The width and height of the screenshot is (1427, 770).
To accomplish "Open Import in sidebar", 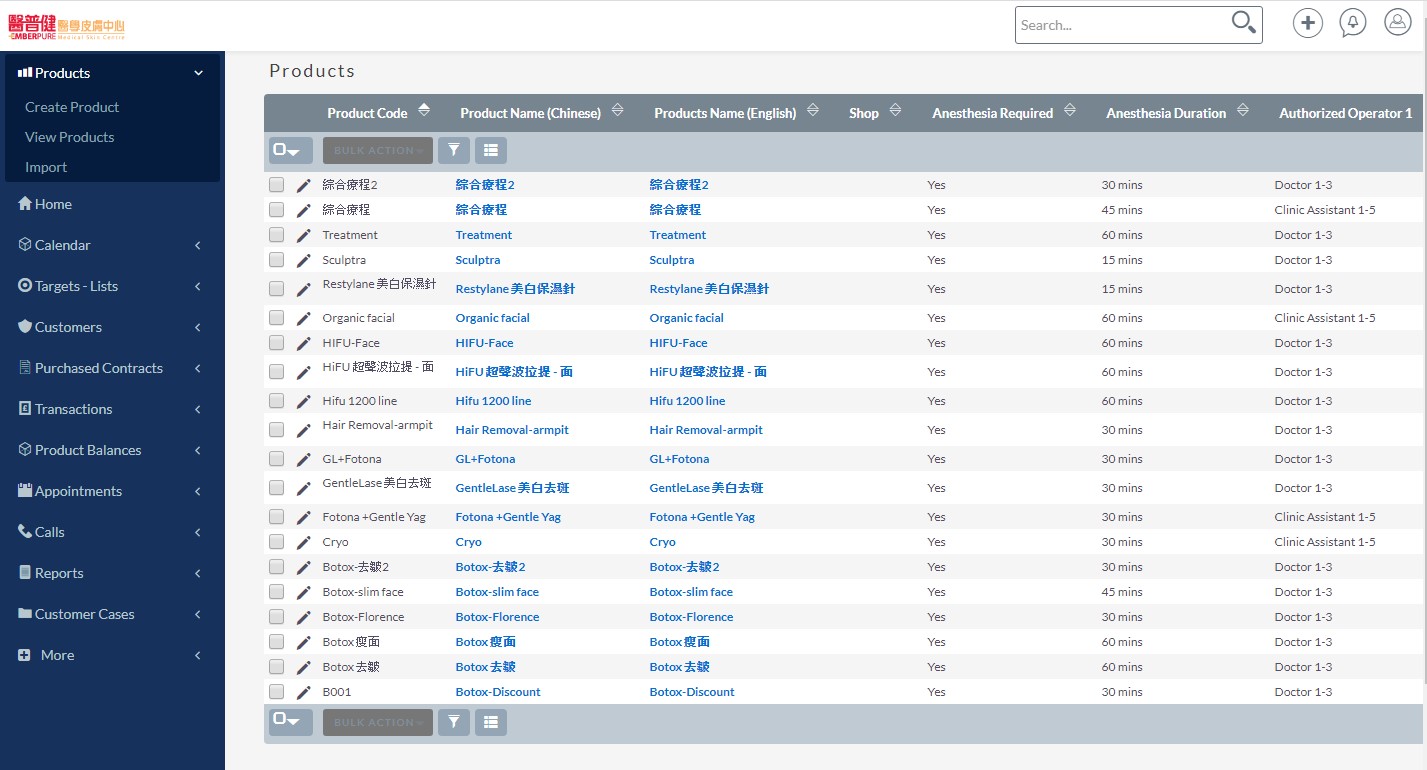I will (x=46, y=167).
